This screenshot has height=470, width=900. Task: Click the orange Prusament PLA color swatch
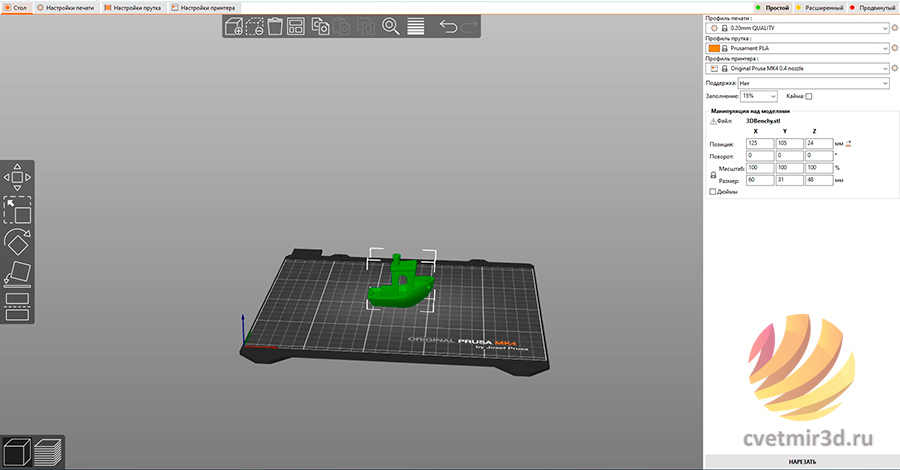click(x=714, y=48)
